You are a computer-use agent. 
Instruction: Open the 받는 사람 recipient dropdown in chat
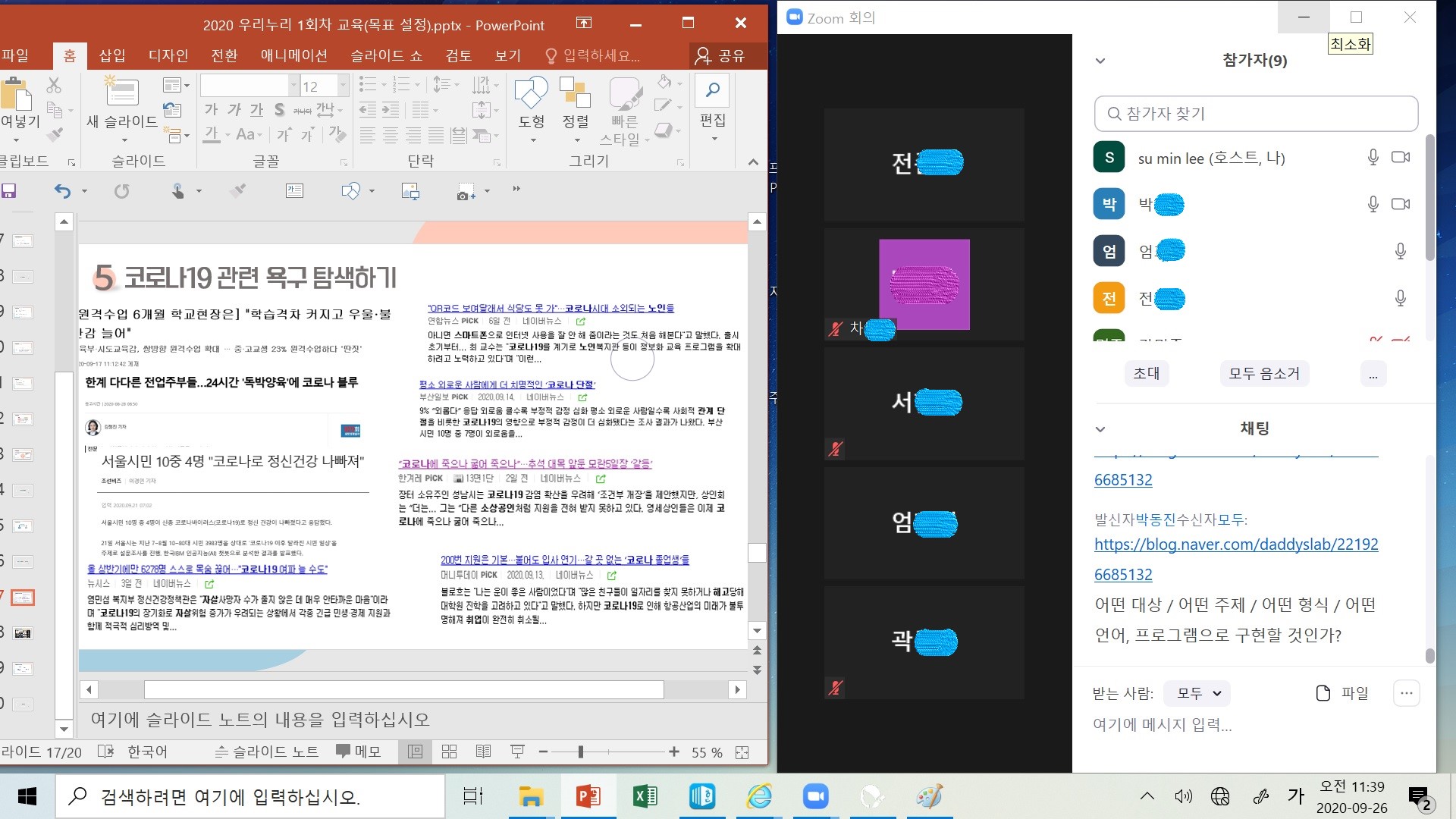1197,692
